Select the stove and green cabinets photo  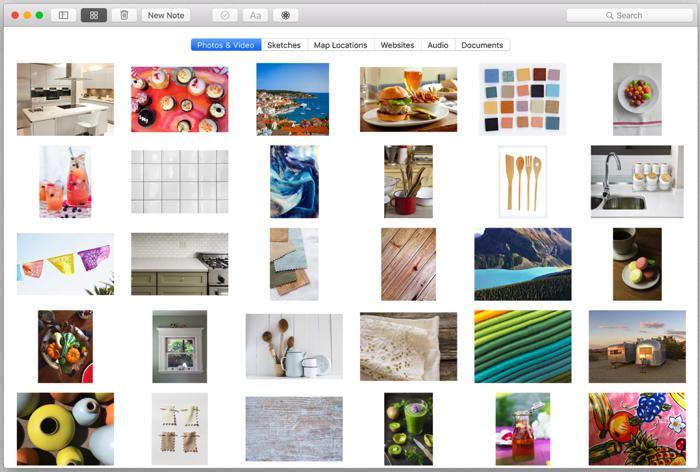coord(179,264)
